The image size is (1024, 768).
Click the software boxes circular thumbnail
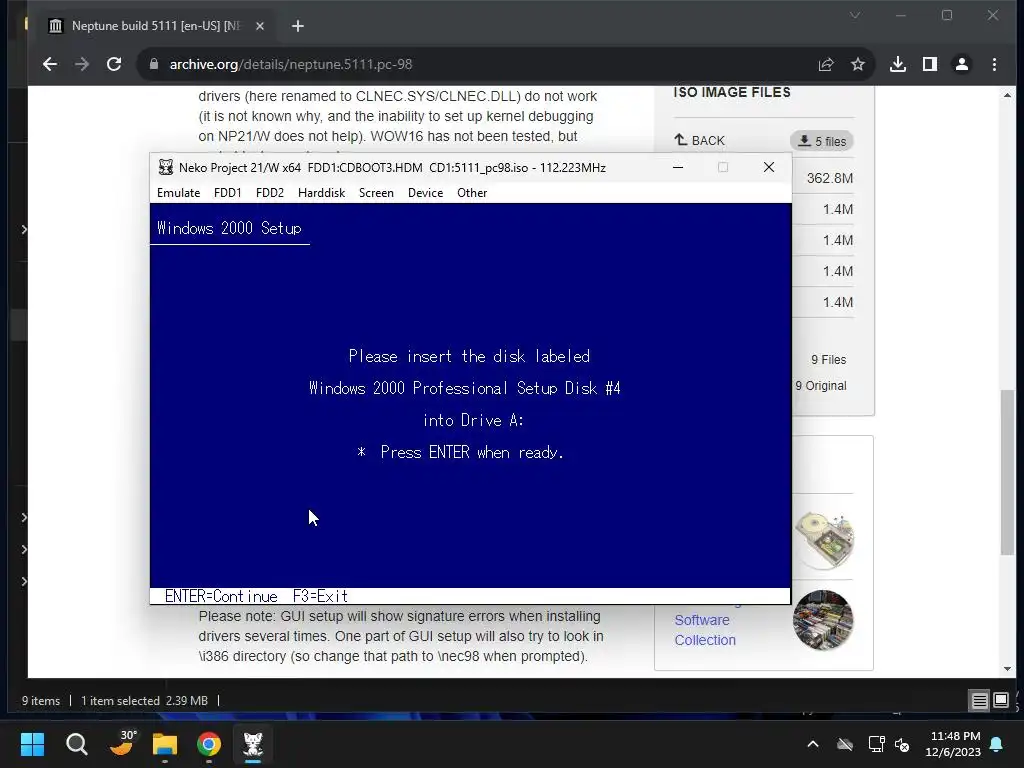pyautogui.click(x=823, y=620)
